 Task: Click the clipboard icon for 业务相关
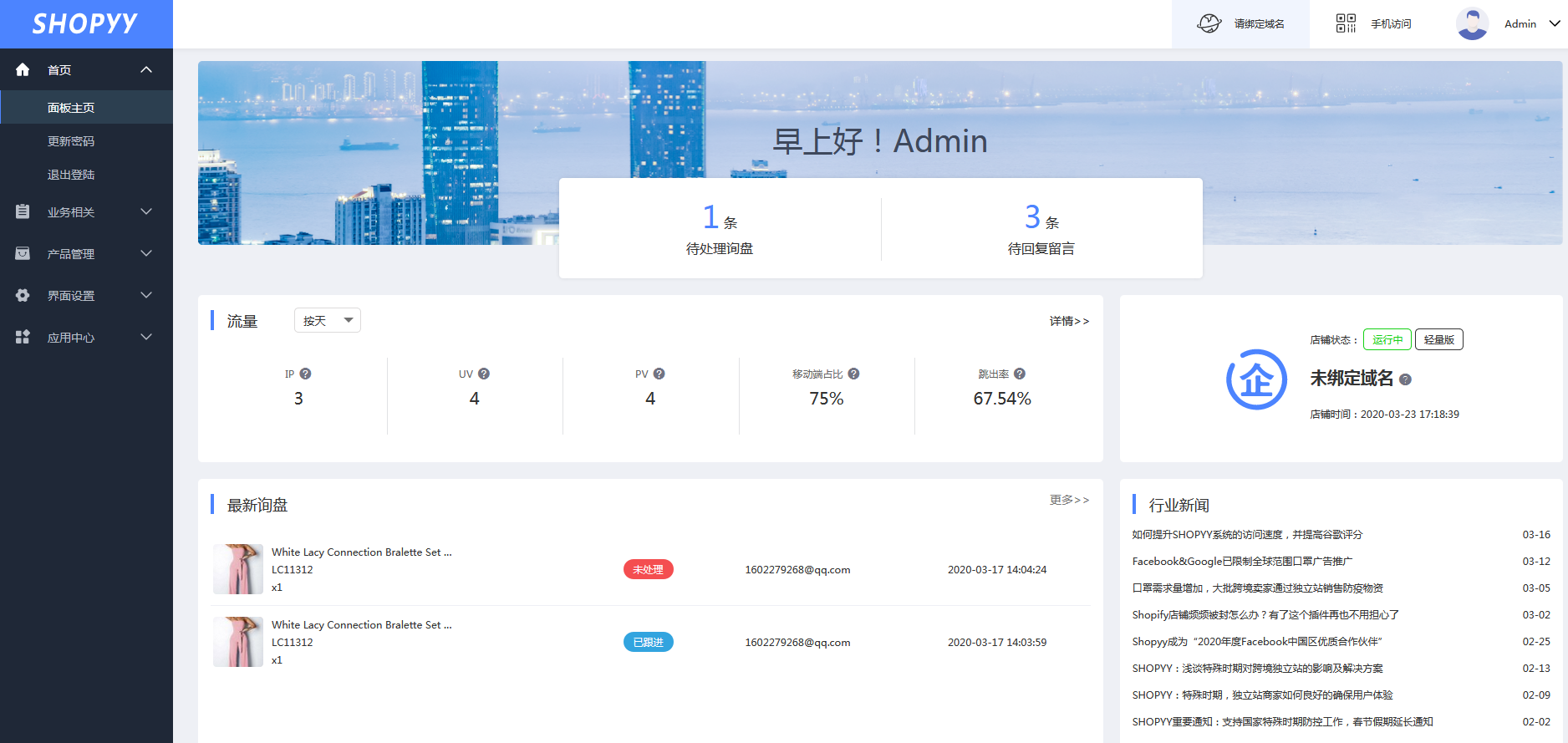click(23, 211)
